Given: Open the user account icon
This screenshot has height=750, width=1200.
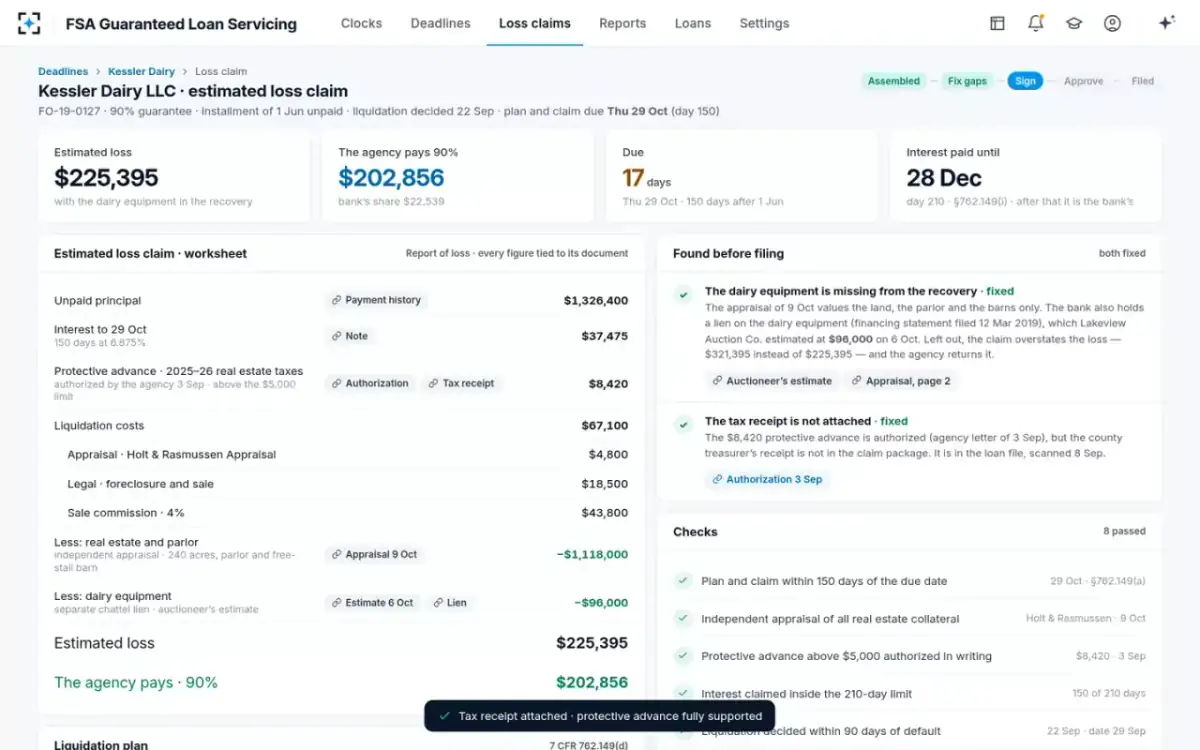Looking at the screenshot, I should [1112, 23].
